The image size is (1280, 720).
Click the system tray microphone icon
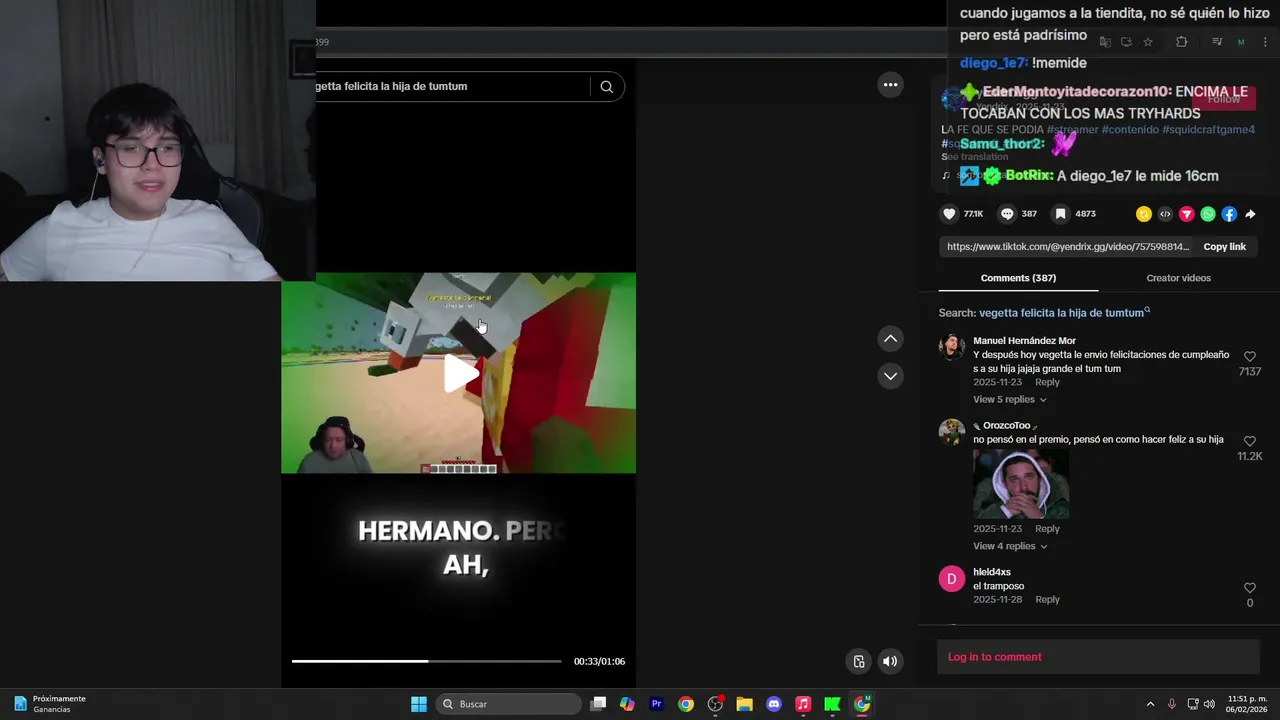(x=1172, y=704)
